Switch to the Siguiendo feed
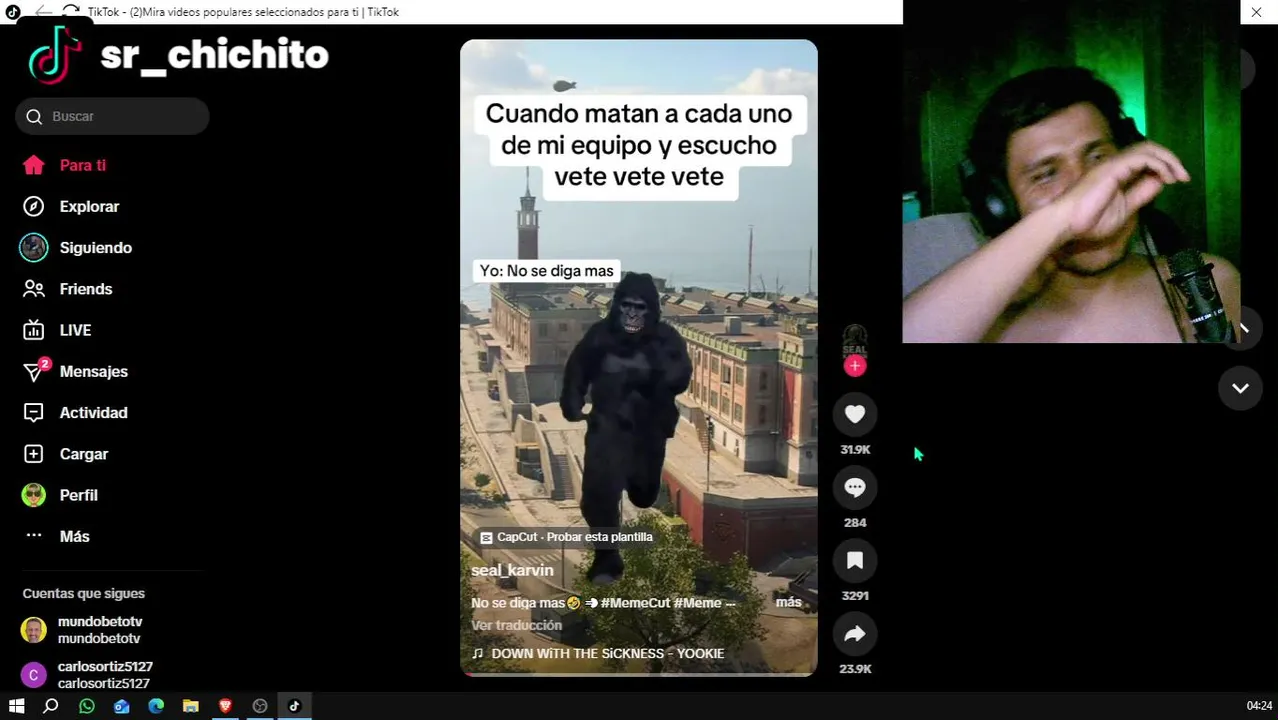 tap(96, 247)
